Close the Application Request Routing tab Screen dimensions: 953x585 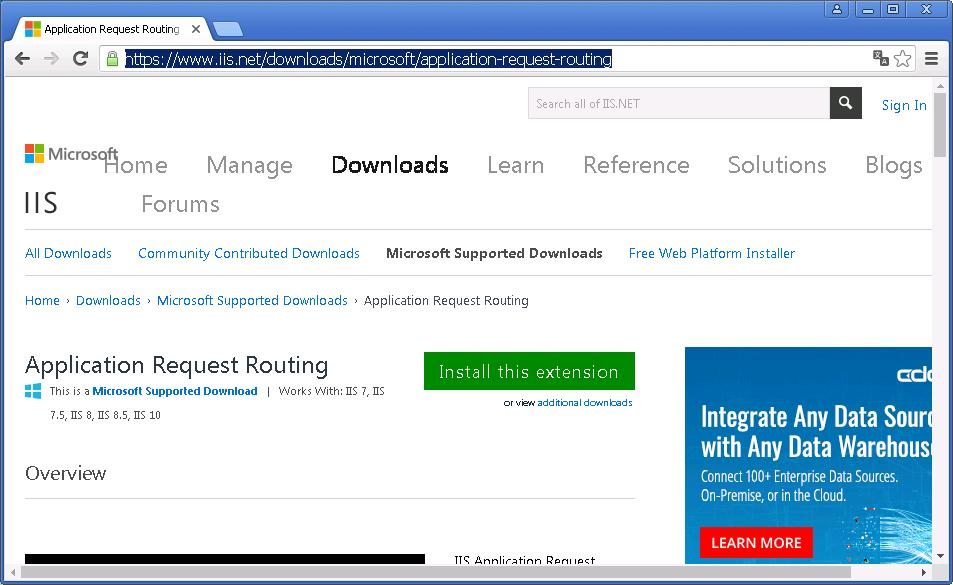pyautogui.click(x=196, y=29)
